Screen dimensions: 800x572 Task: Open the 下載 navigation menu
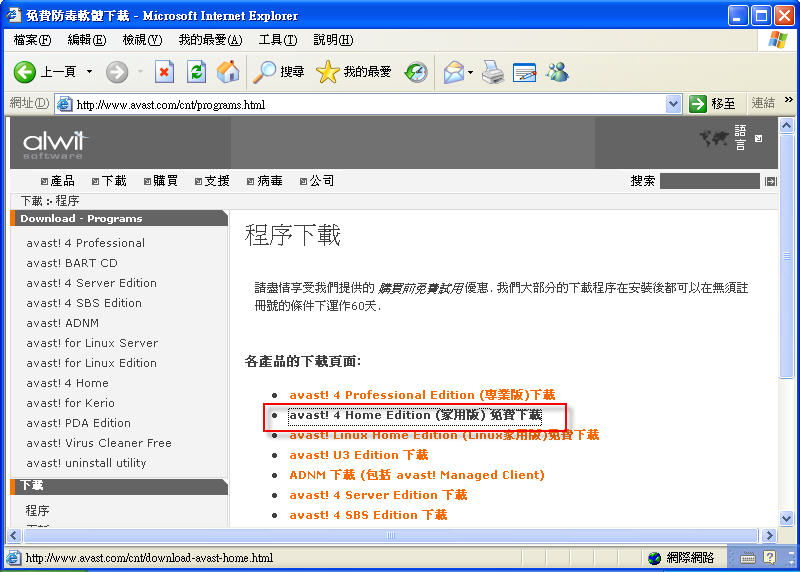[x=109, y=181]
